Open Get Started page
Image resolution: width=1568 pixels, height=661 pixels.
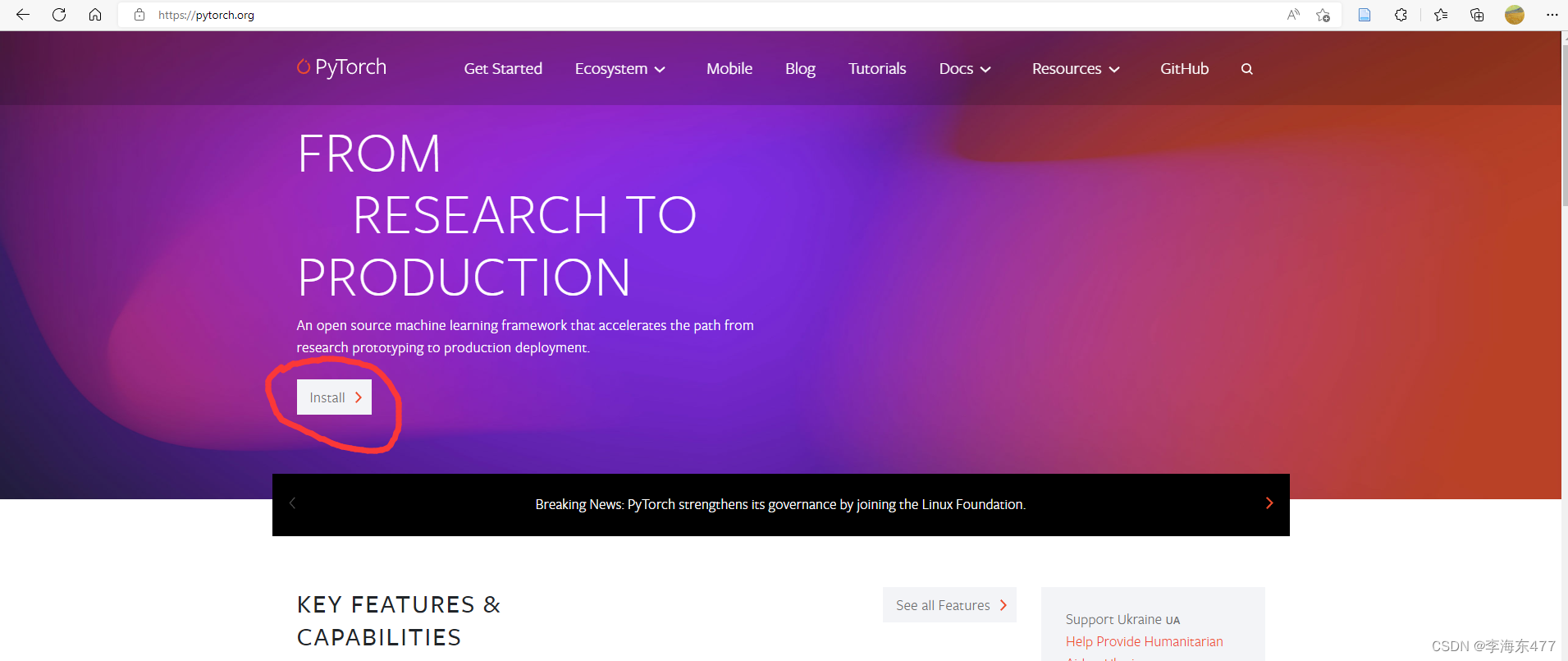(503, 69)
